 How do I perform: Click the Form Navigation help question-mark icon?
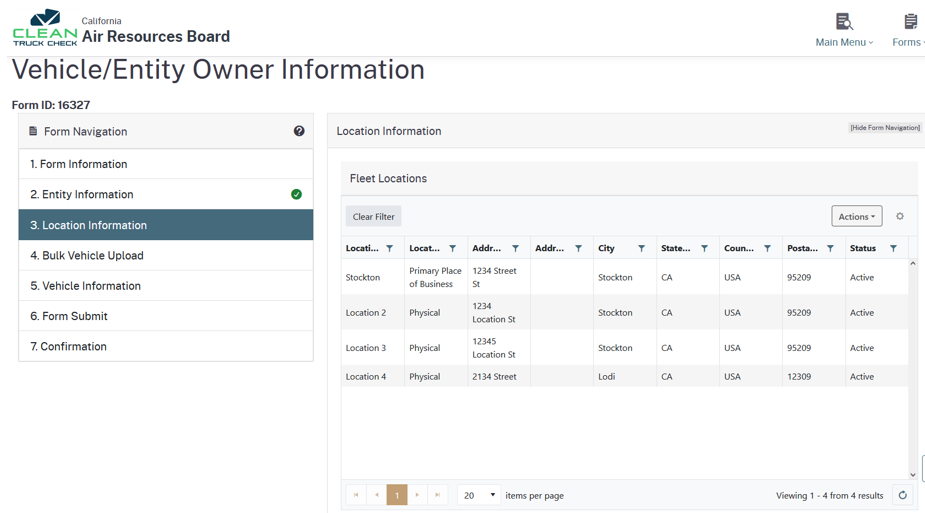(299, 131)
